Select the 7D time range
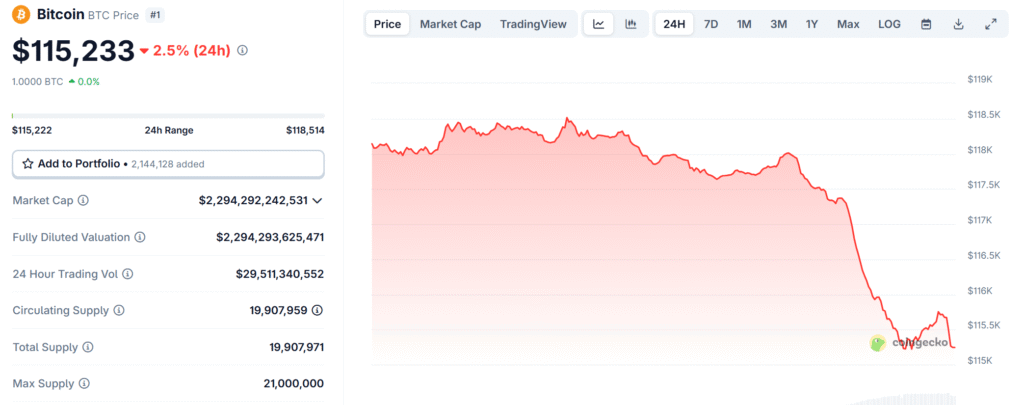1024x405 pixels. coord(710,24)
